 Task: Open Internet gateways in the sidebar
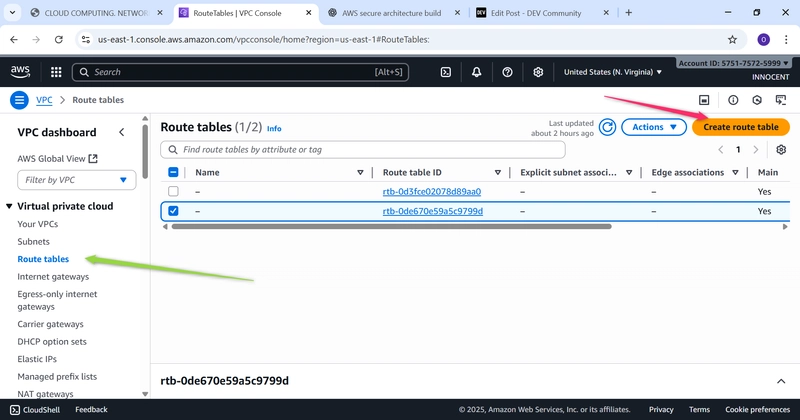coord(53,277)
